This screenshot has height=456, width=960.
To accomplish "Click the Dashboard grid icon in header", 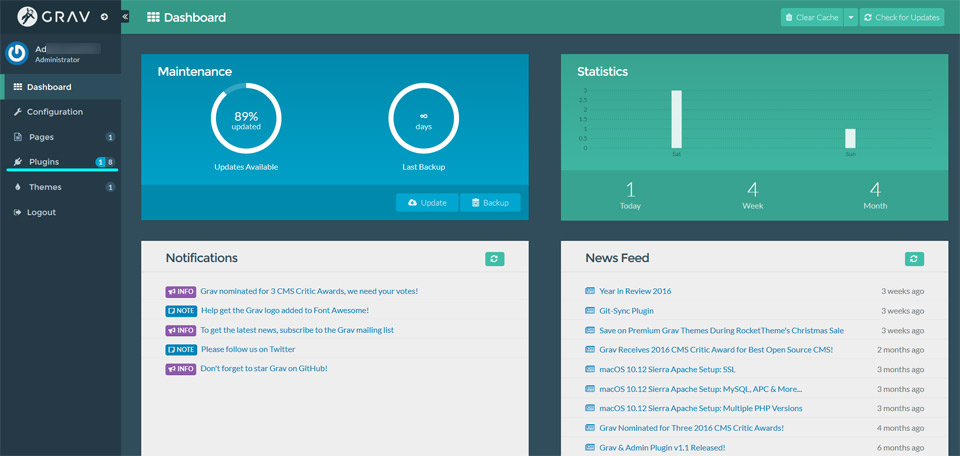I will (x=153, y=17).
